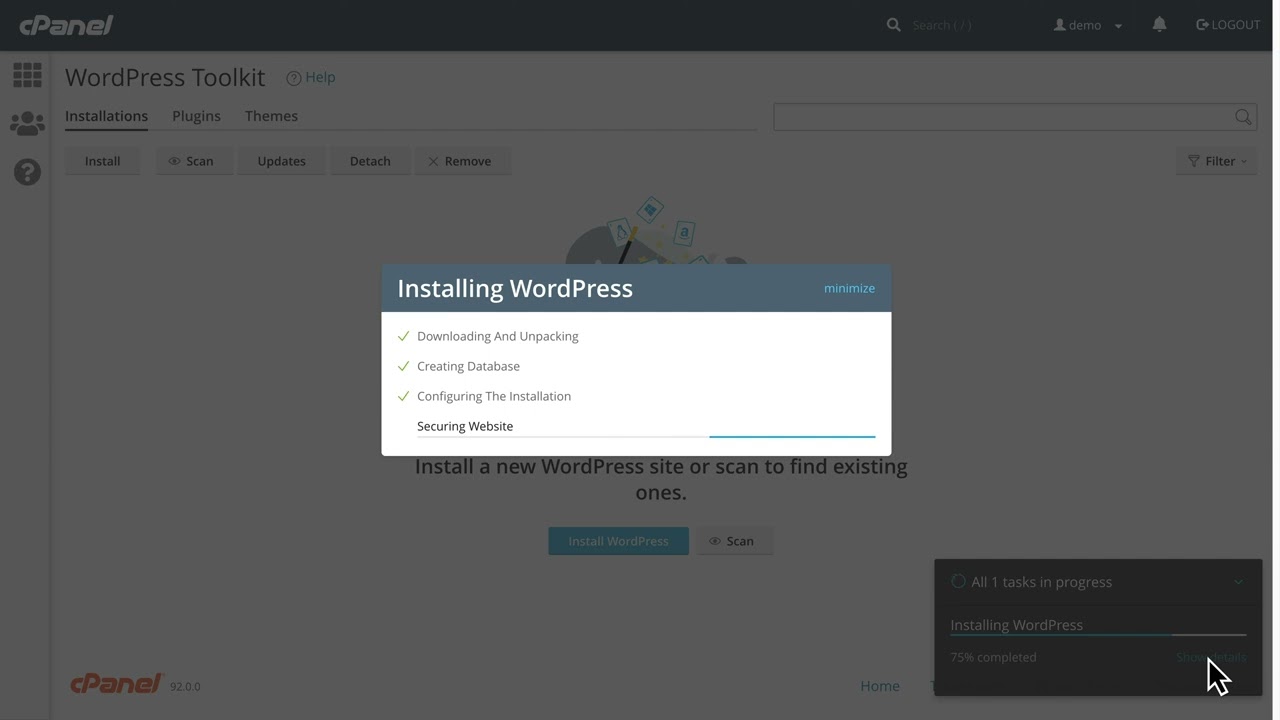Click the header search magnifier icon
This screenshot has width=1280, height=720.
tap(893, 25)
